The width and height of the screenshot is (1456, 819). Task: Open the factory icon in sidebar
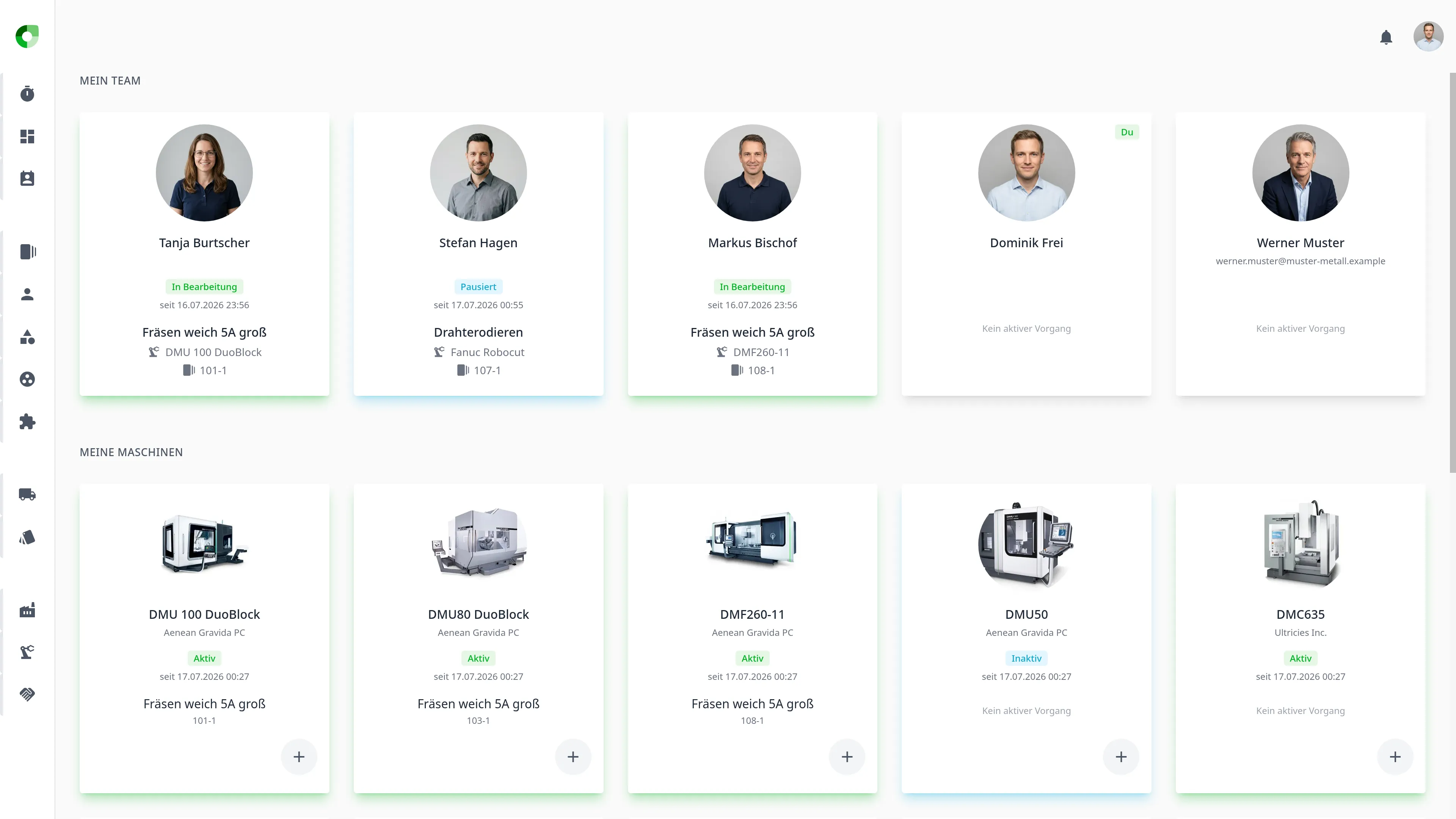coord(27,610)
